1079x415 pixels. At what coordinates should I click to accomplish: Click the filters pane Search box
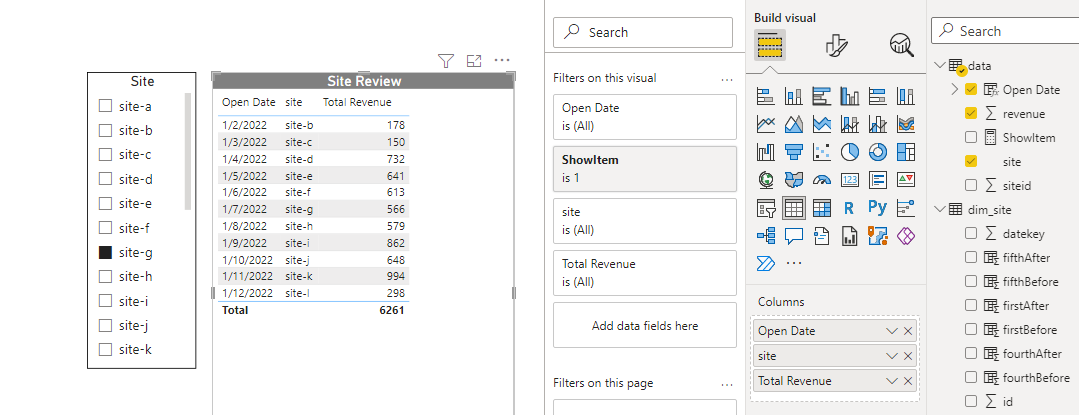click(644, 32)
